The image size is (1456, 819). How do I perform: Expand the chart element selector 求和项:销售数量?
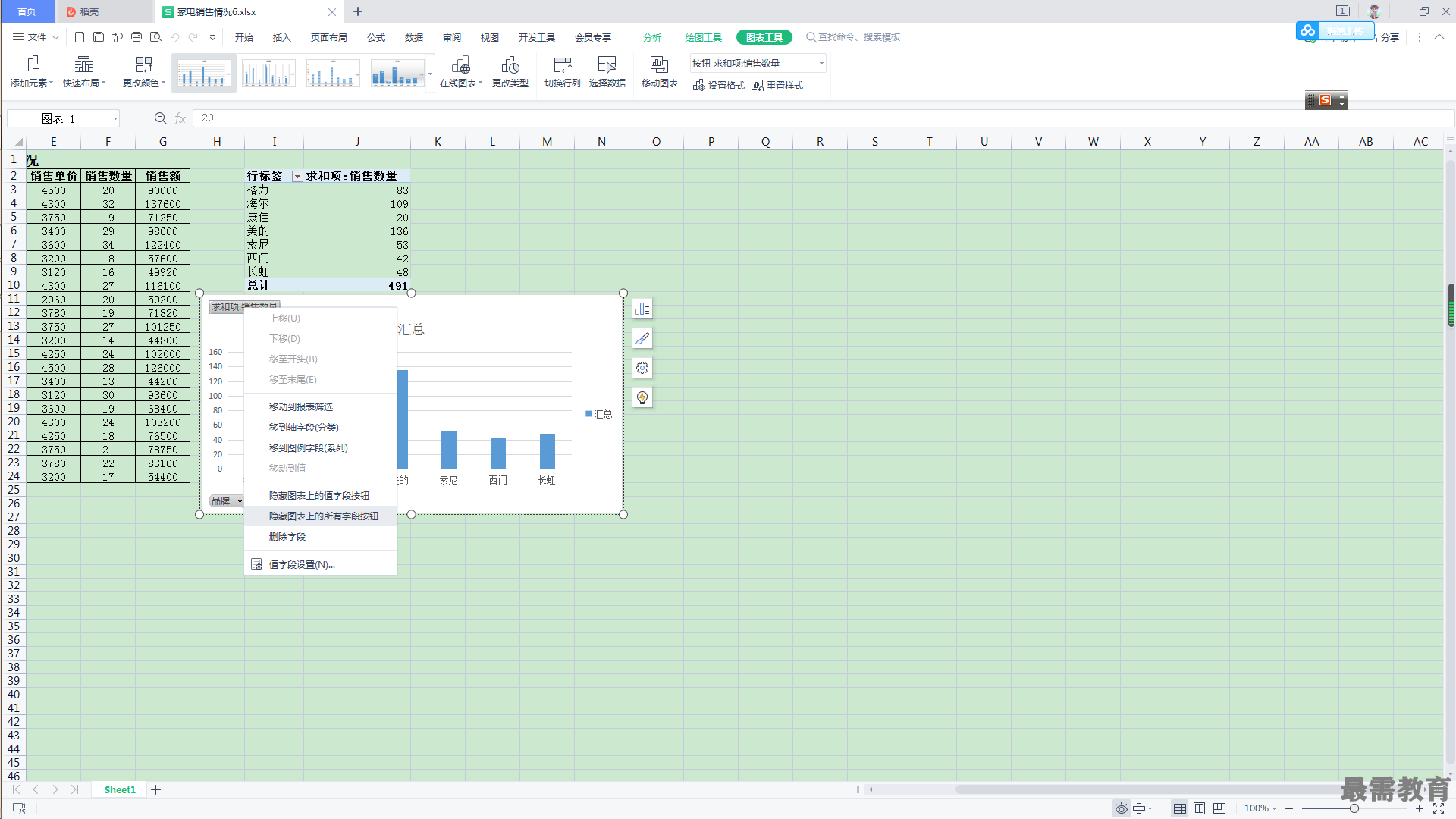pos(821,64)
